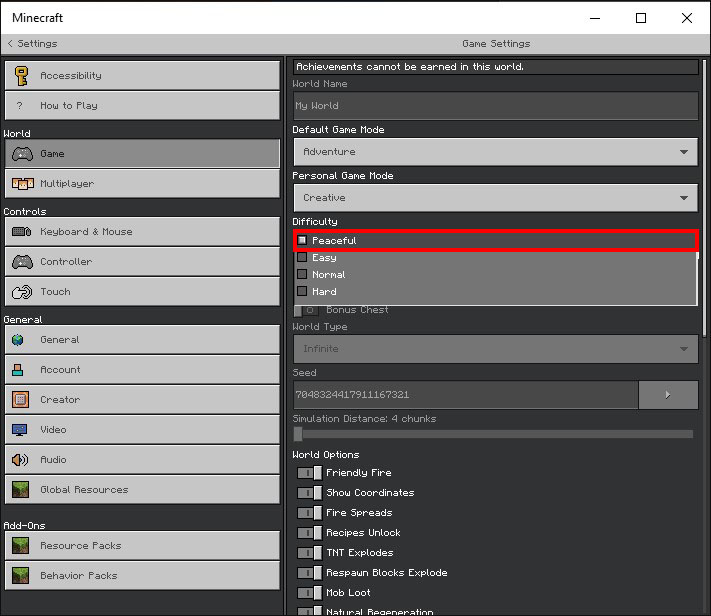Screen dimensions: 711x616
Task: Open the Personal Game Mode dropdown
Action: (x=495, y=198)
